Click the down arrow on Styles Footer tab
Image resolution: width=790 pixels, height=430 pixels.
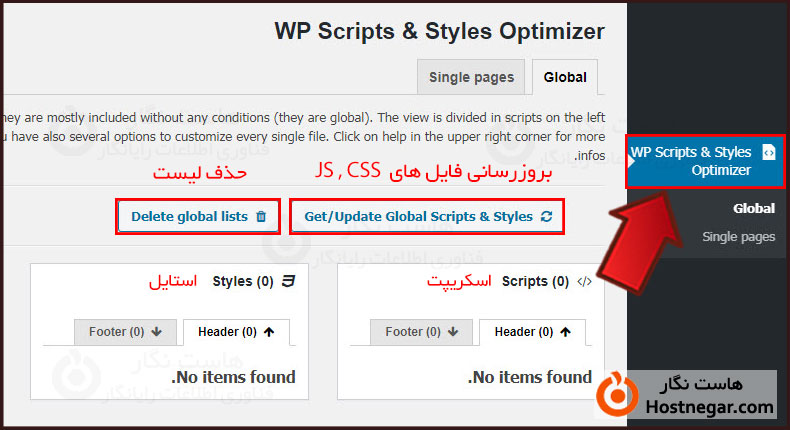159,332
